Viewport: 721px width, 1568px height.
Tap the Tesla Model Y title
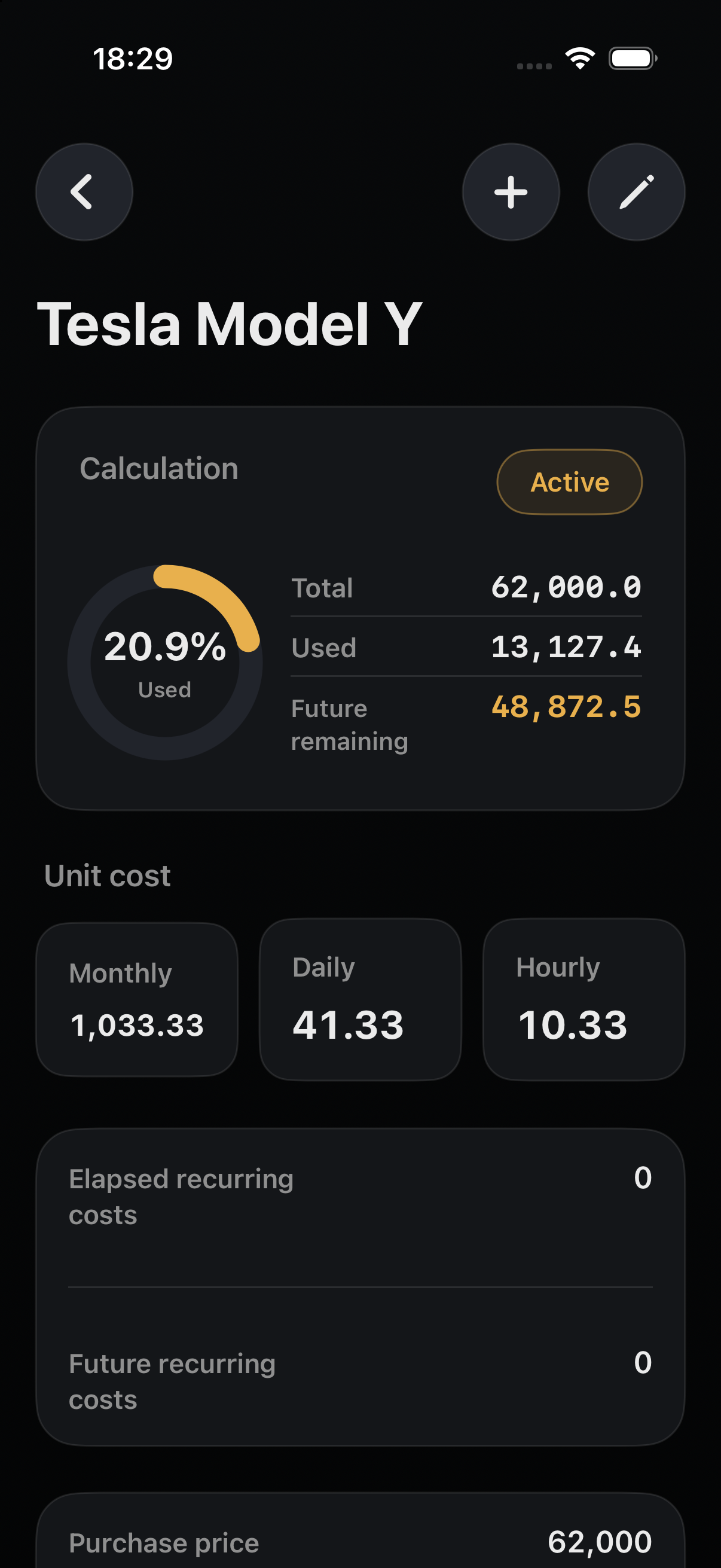click(x=230, y=325)
